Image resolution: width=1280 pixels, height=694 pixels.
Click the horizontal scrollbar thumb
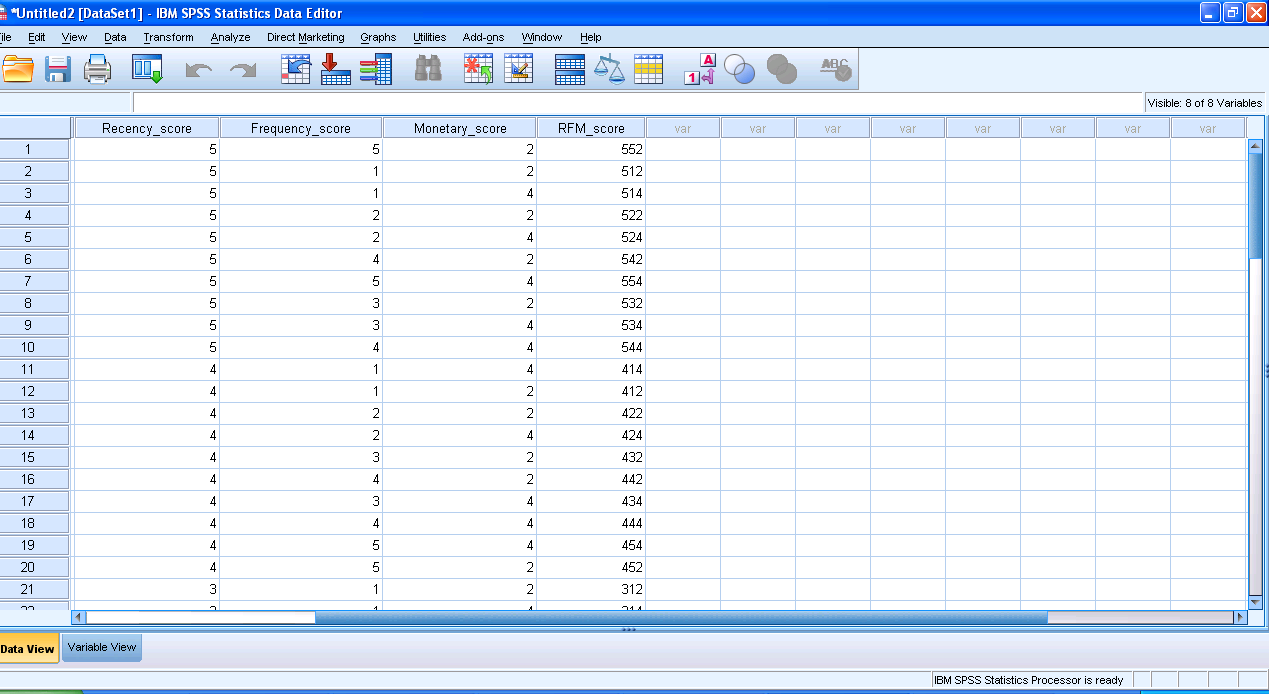pyautogui.click(x=680, y=618)
